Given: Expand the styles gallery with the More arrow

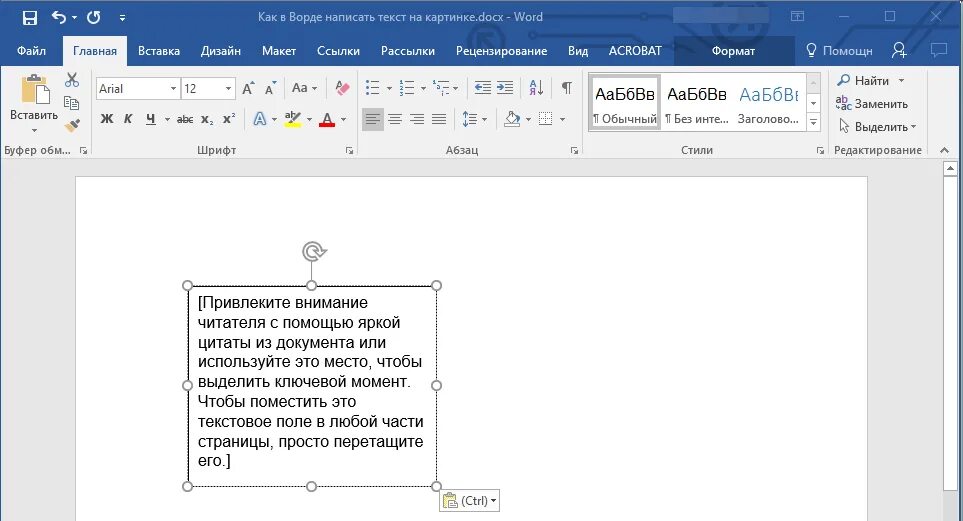Looking at the screenshot, I should 813,122.
